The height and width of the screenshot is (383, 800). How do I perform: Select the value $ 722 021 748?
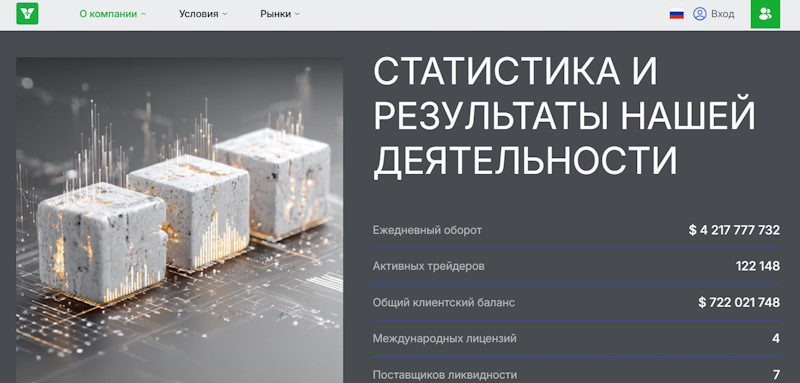(x=739, y=302)
